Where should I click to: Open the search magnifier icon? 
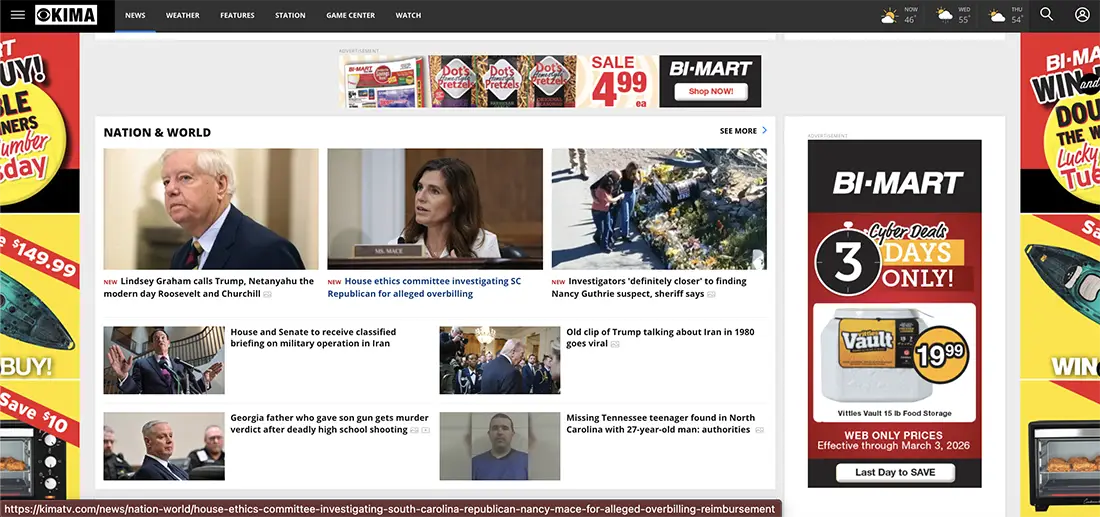click(x=1046, y=15)
